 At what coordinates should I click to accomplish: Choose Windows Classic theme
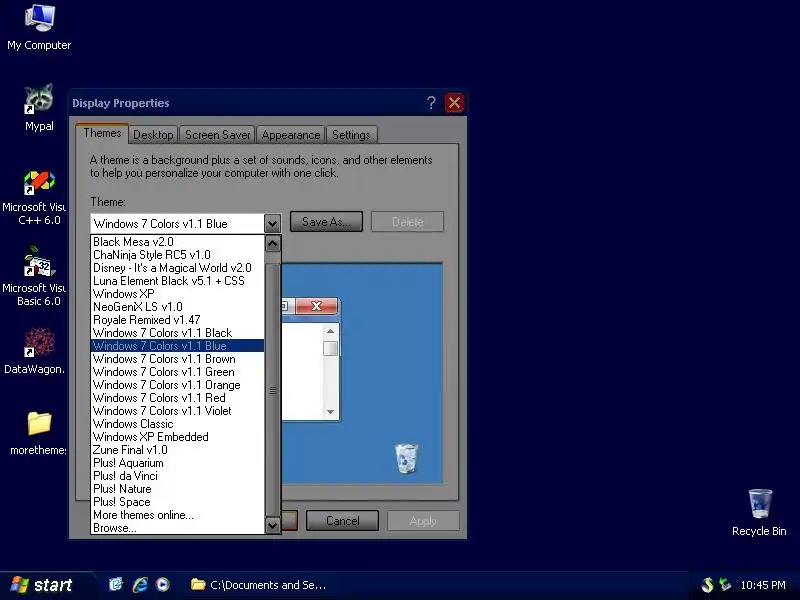tap(177, 424)
